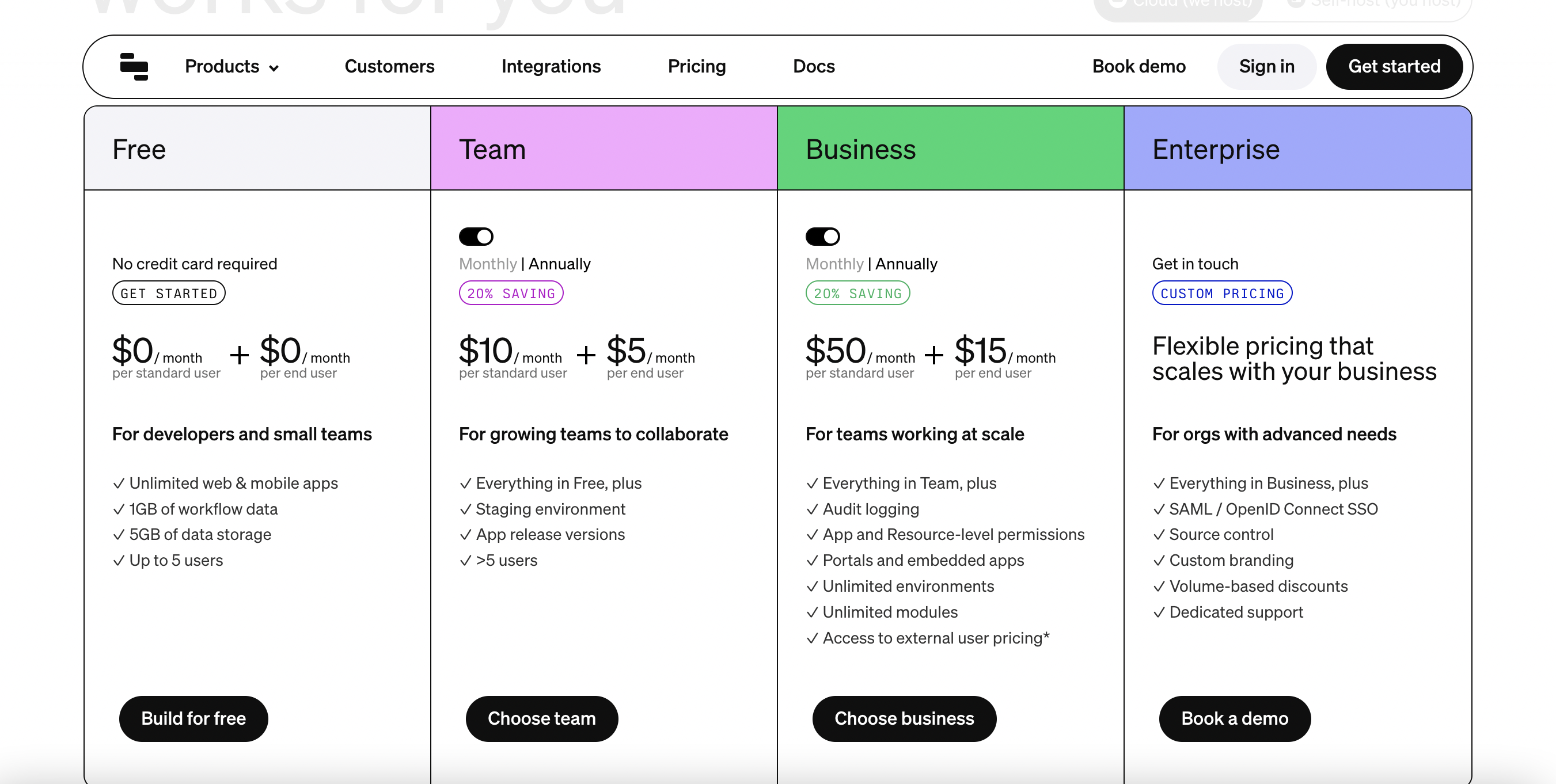Click the Retool logo icon in navbar
Viewport: 1556px width, 784px height.
click(134, 66)
